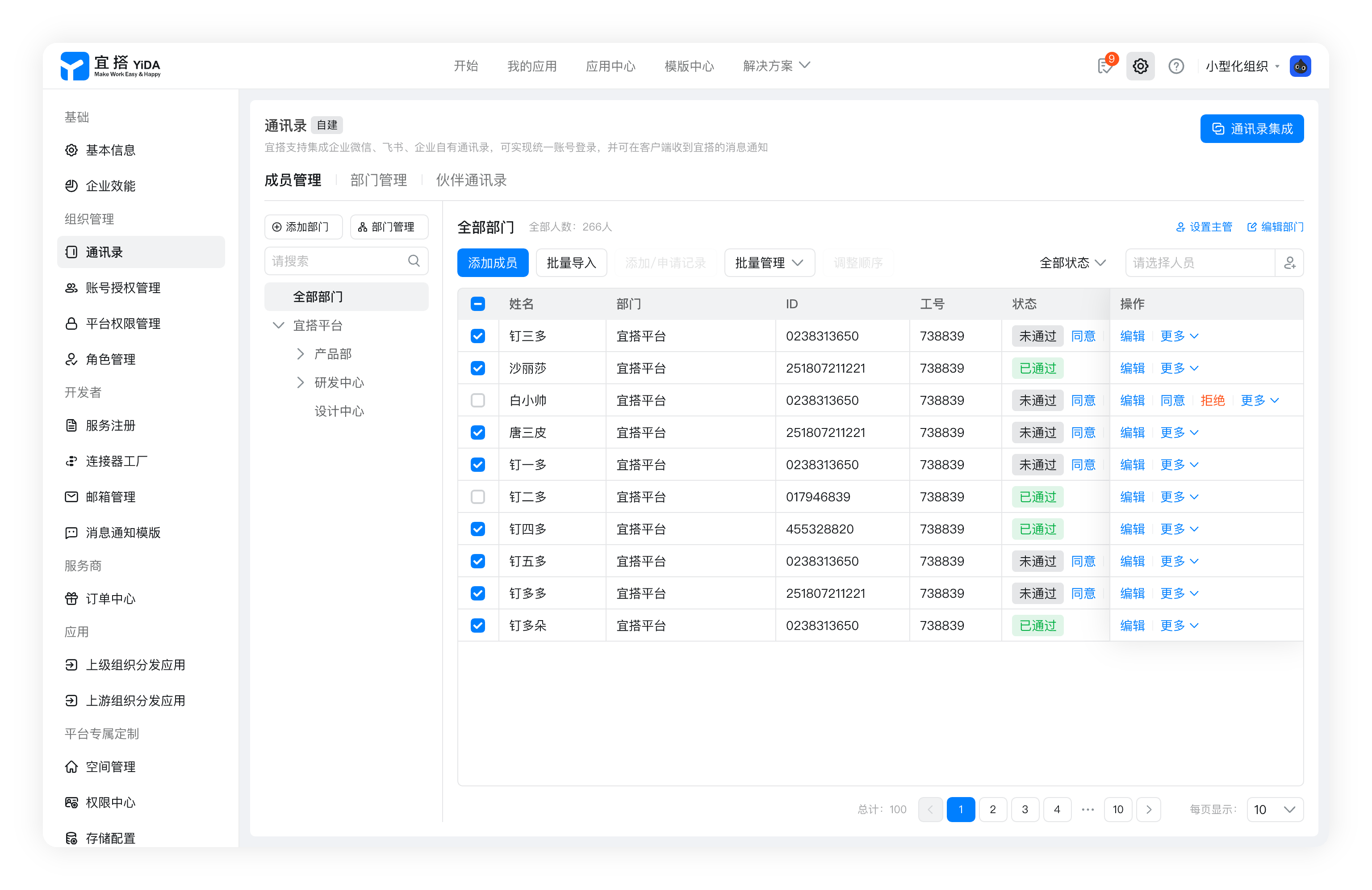Click the 请选择人员 input field
This screenshot has width=1372, height=890.
pos(1199,263)
